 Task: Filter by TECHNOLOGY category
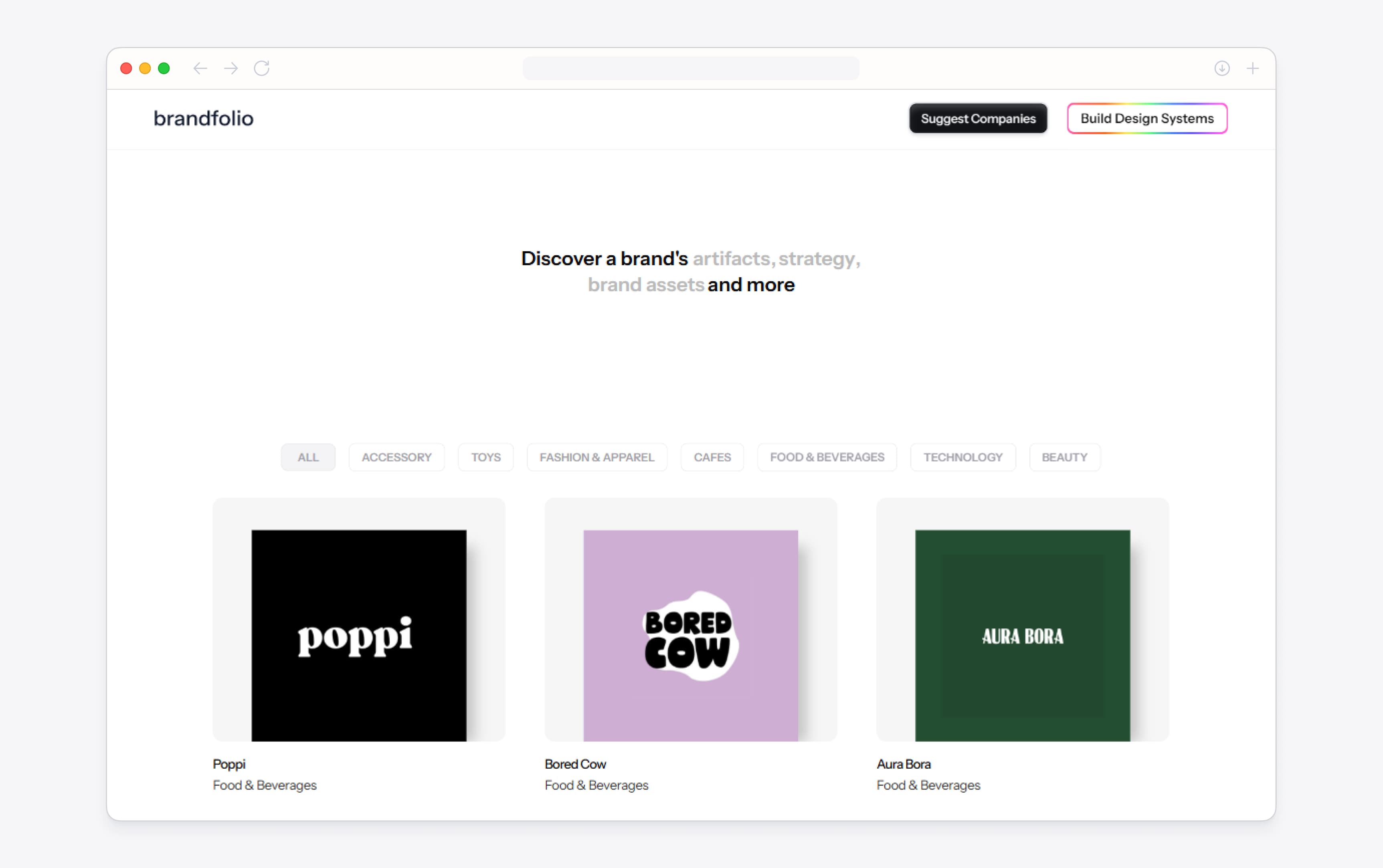[963, 457]
